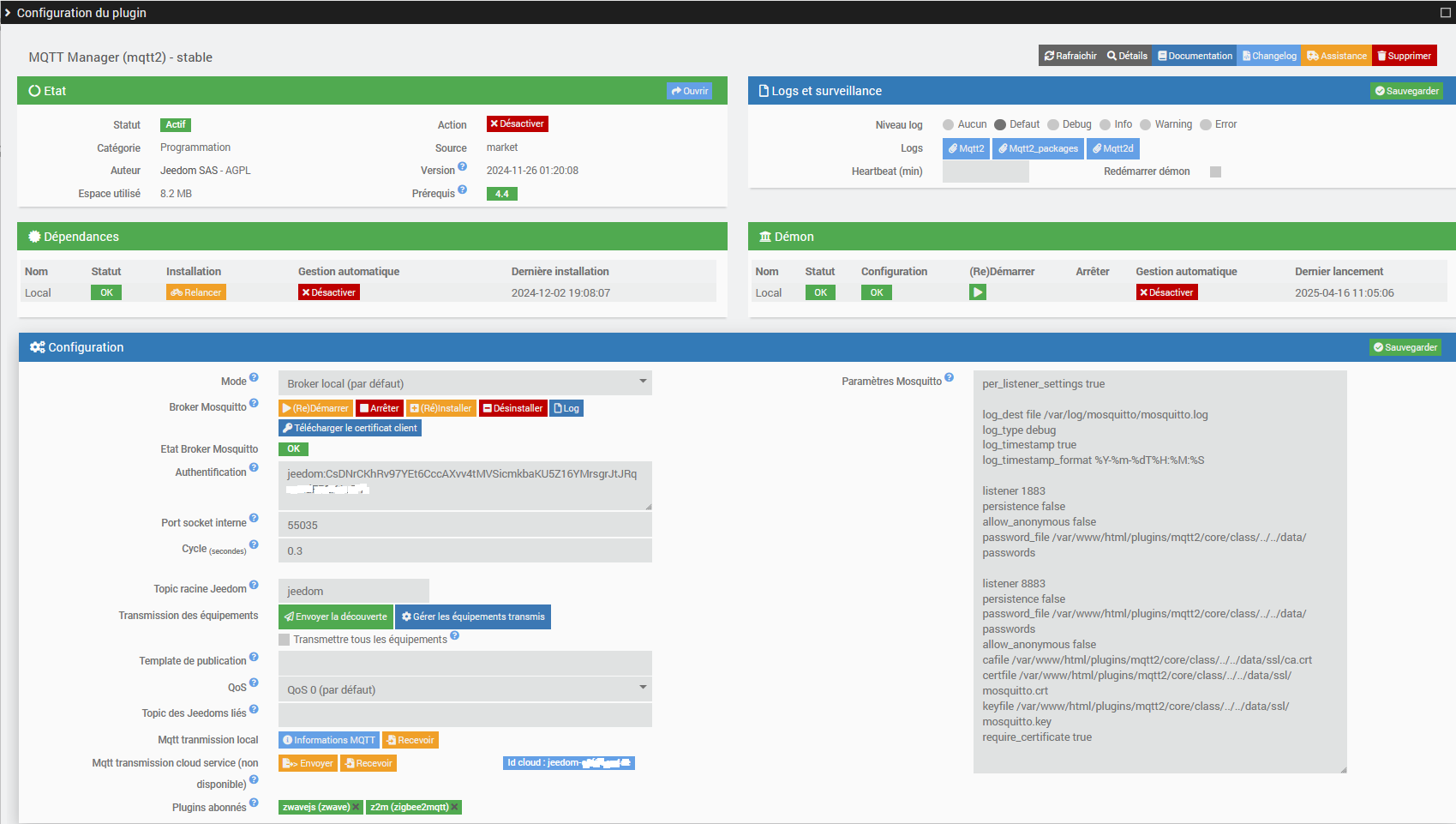
Task: Click Informations MQTT button
Action: click(x=329, y=740)
